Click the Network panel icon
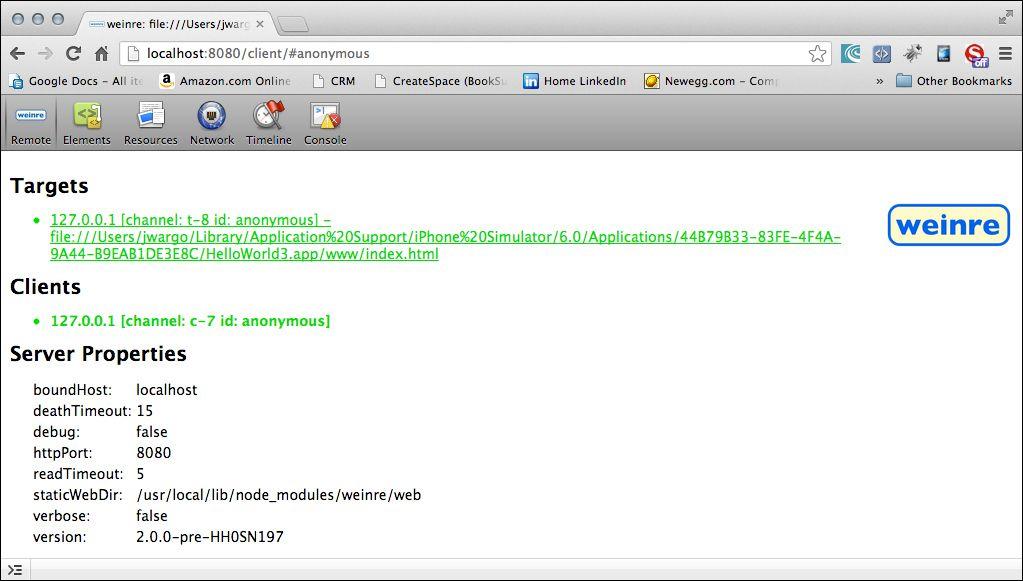Viewport: 1023px width, 581px height. (x=212, y=122)
